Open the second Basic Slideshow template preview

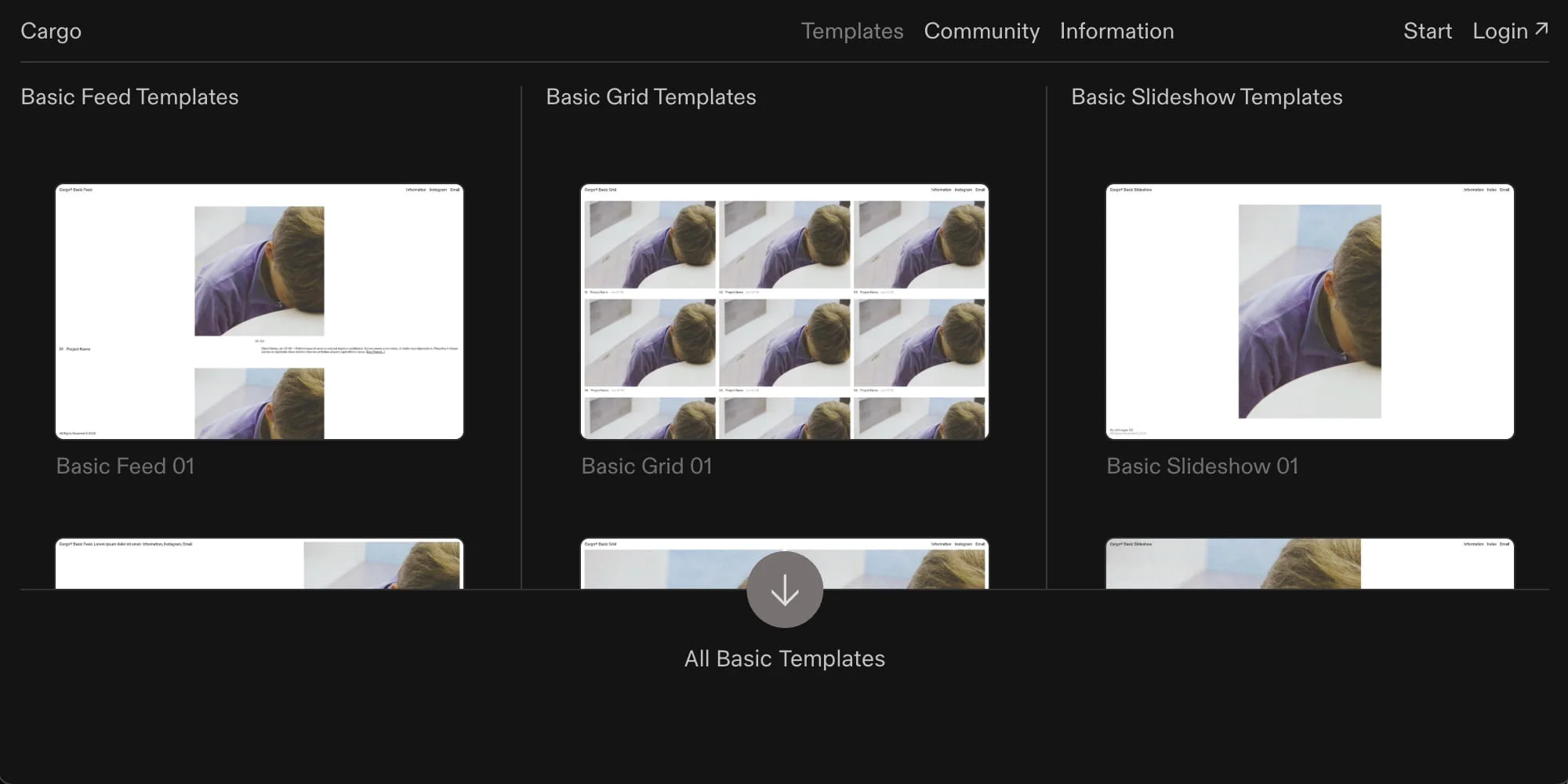pyautogui.click(x=1310, y=564)
